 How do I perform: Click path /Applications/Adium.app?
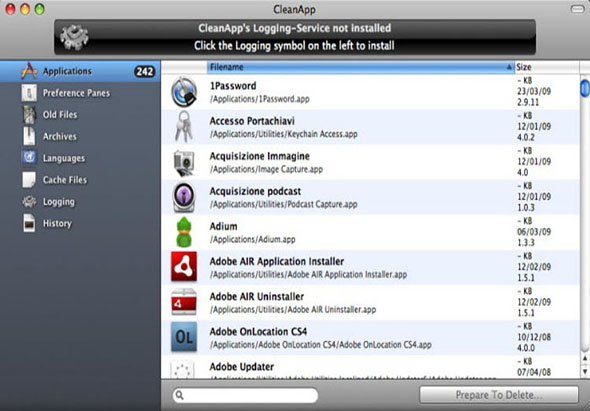pos(252,239)
